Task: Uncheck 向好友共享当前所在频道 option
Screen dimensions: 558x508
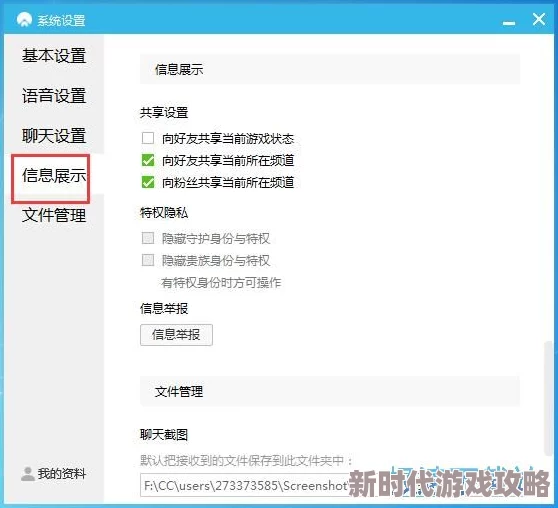Action: [148, 160]
